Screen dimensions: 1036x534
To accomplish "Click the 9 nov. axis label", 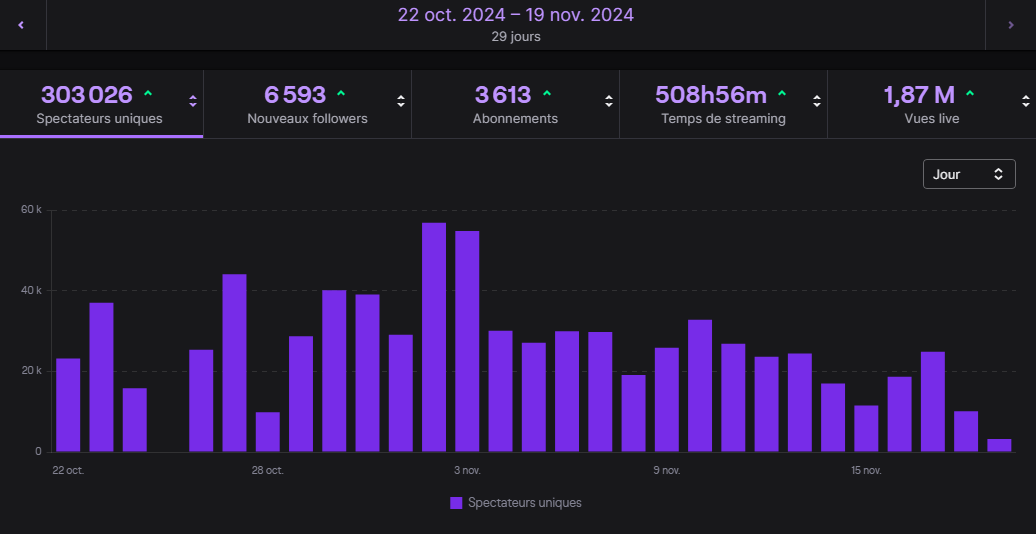I will coord(667,471).
